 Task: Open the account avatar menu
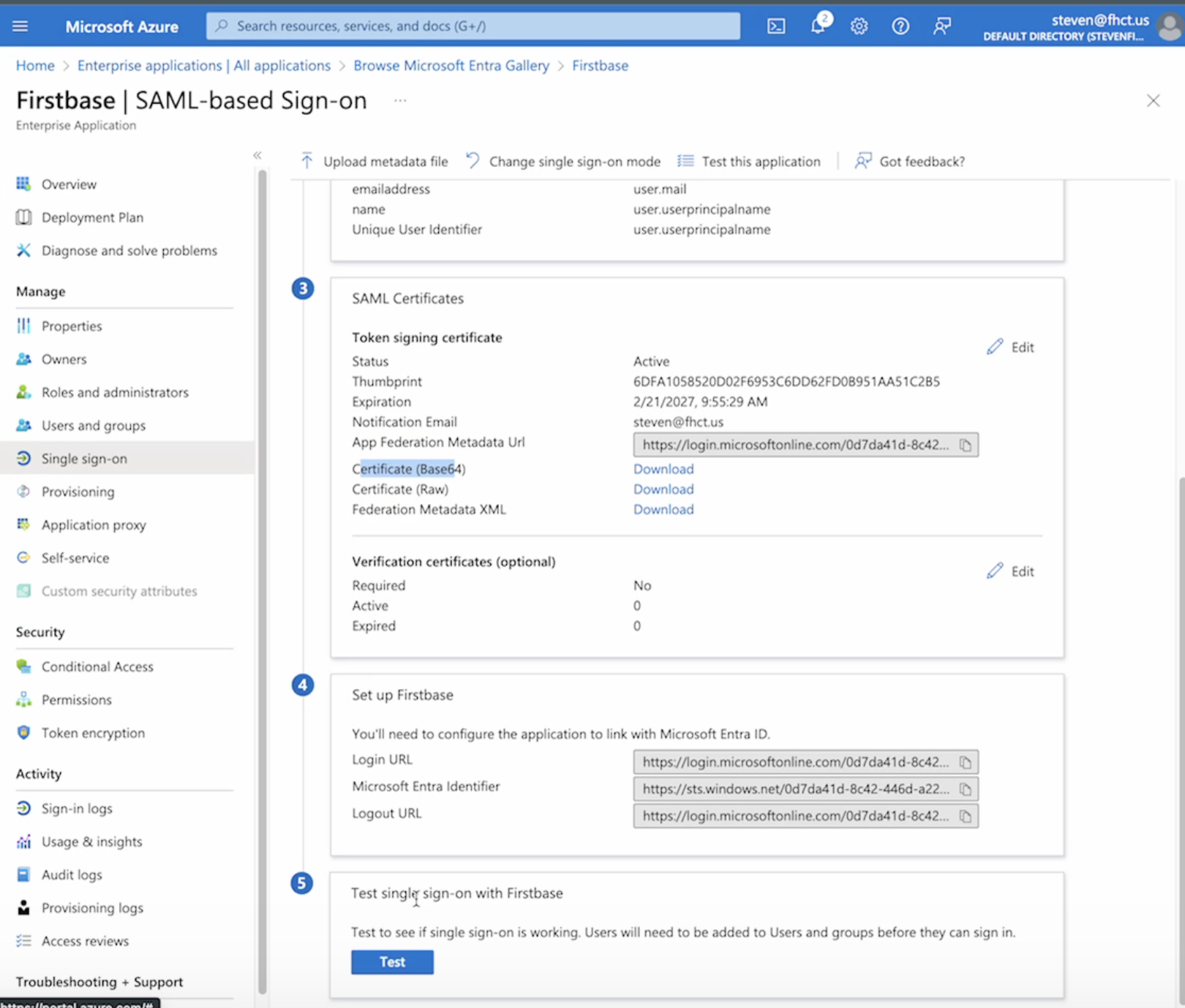(1168, 27)
